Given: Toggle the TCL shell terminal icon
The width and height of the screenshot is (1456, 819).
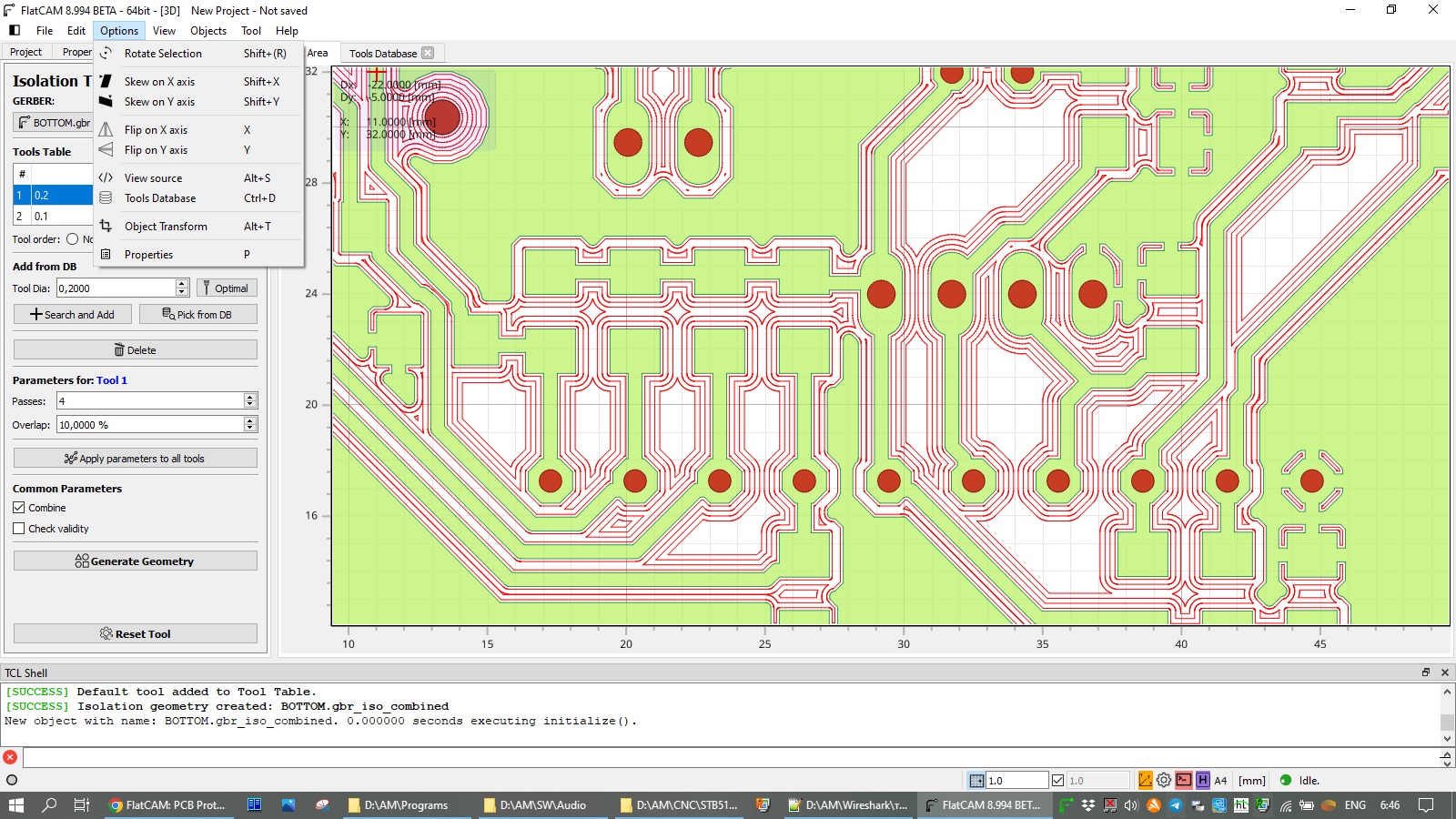Looking at the screenshot, I should pyautogui.click(x=1183, y=780).
